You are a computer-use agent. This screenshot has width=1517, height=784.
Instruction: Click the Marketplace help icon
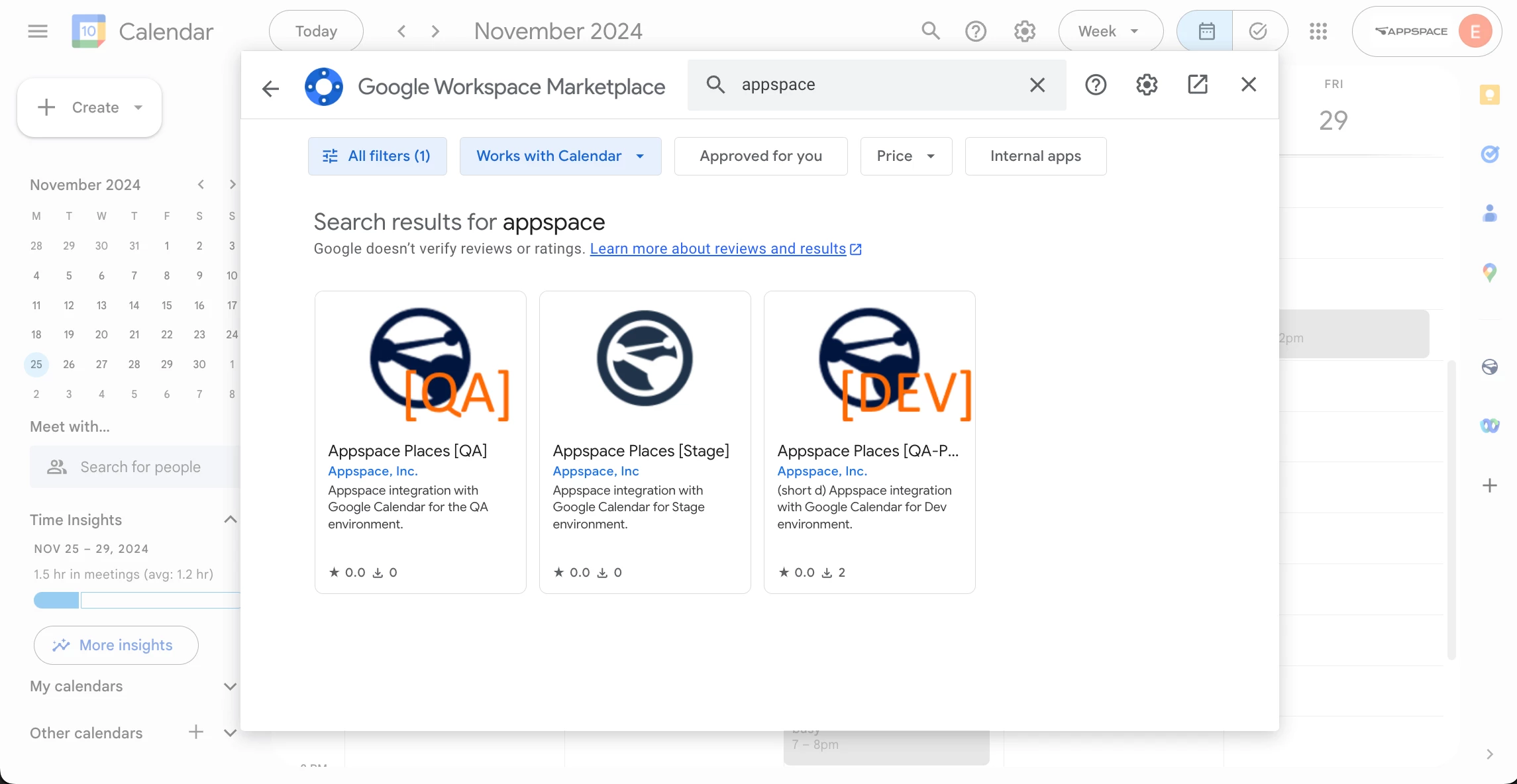coord(1096,85)
